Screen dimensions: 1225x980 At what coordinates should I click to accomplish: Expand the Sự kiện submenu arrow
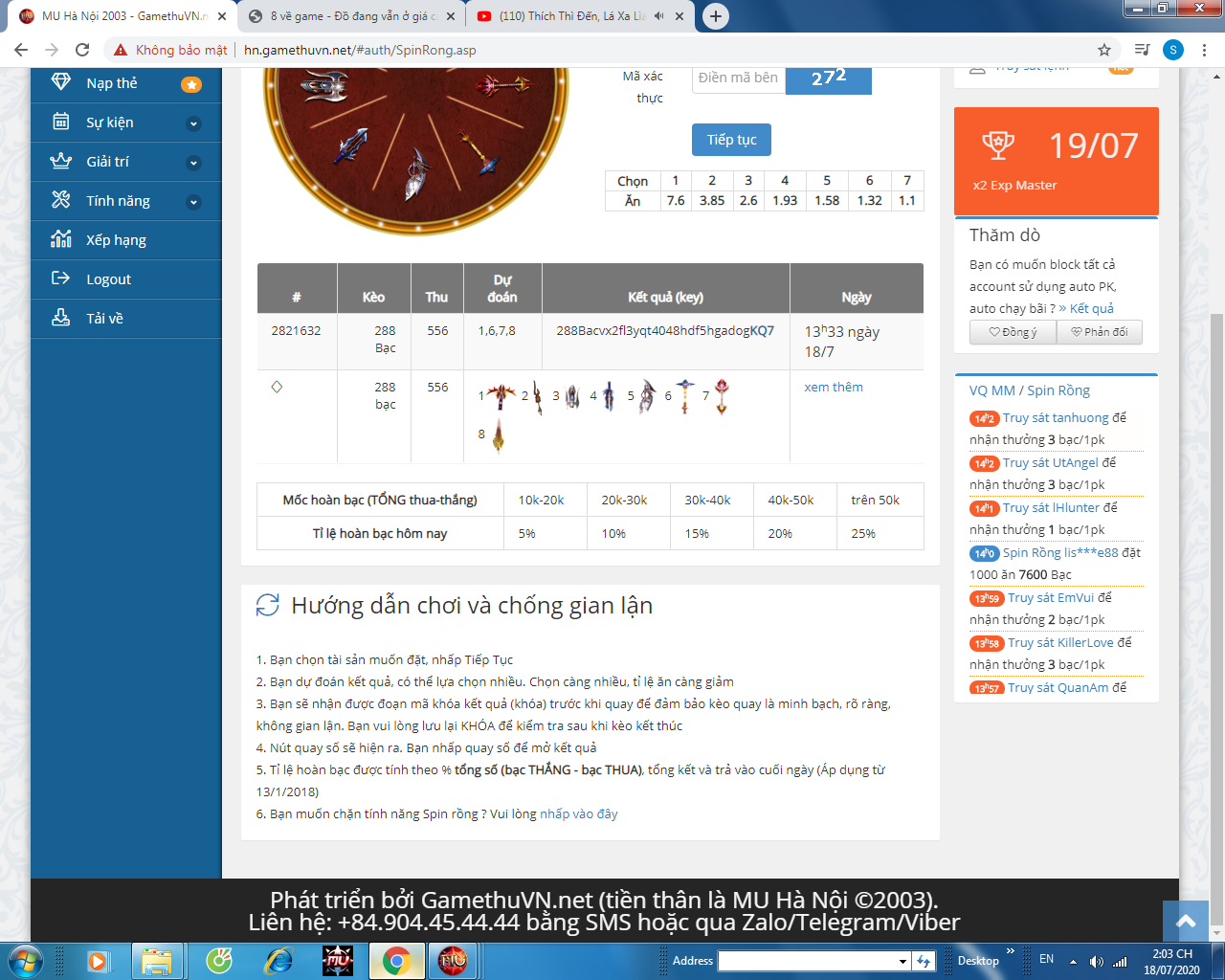tap(193, 123)
